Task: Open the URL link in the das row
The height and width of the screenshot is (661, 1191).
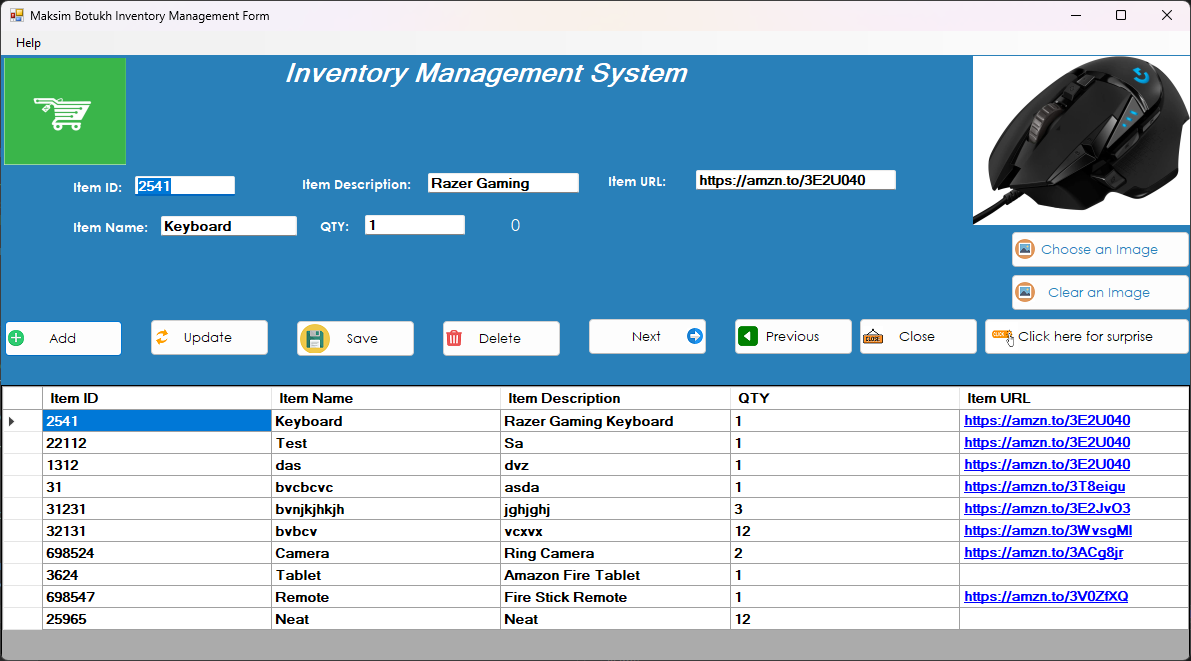Action: click(x=1047, y=464)
